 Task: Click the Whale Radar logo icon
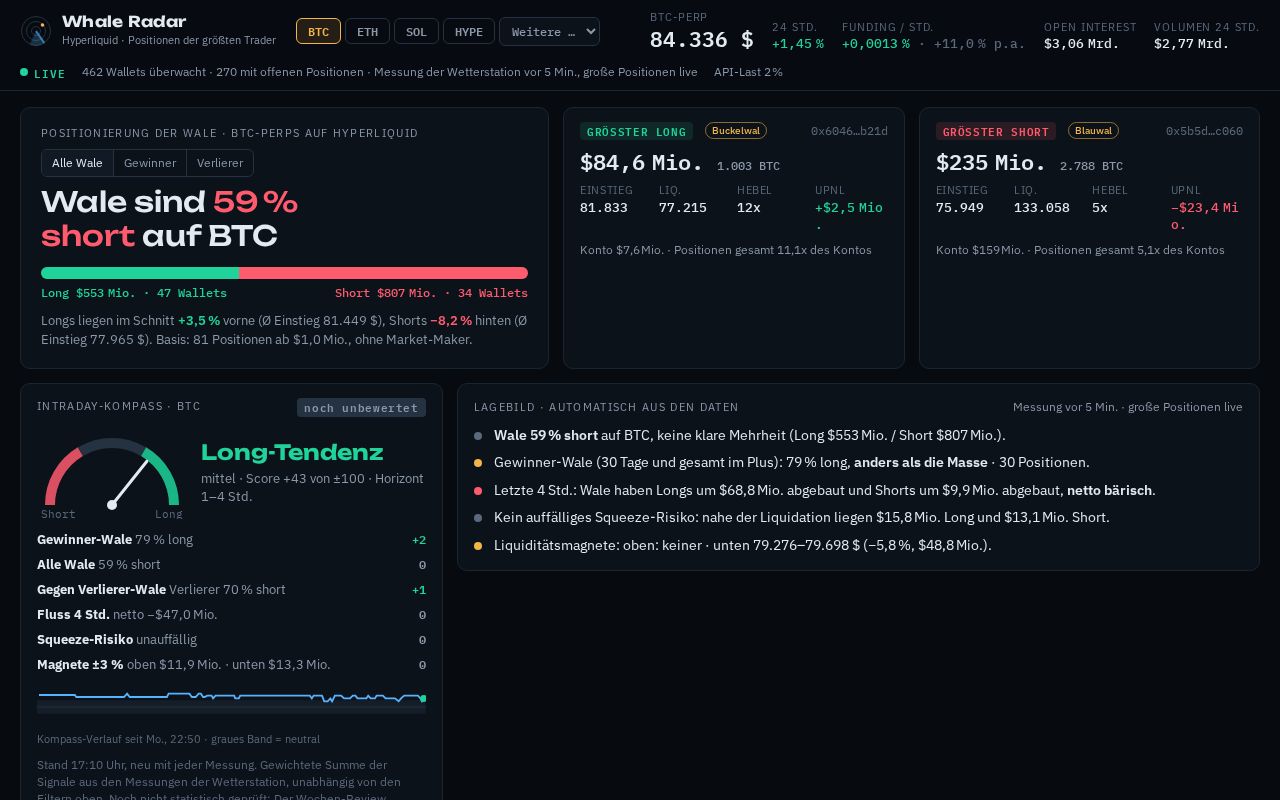coord(36,31)
